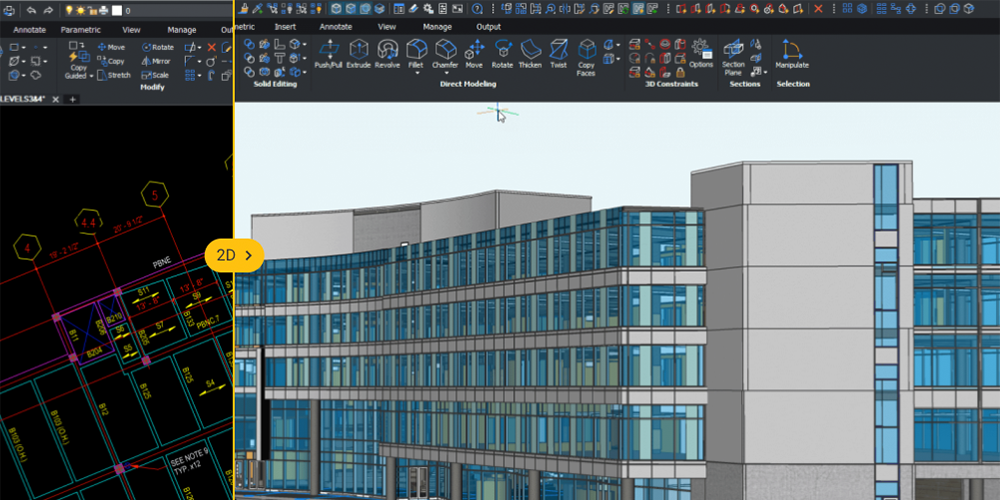
Task: Select the Push/Pull tool
Action: pos(328,54)
